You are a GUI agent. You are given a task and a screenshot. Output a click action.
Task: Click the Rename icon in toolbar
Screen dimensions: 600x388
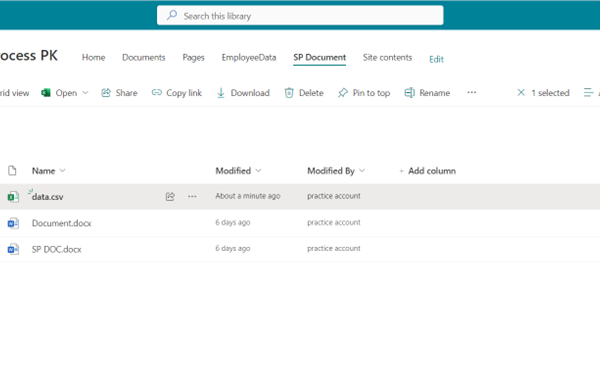(409, 93)
